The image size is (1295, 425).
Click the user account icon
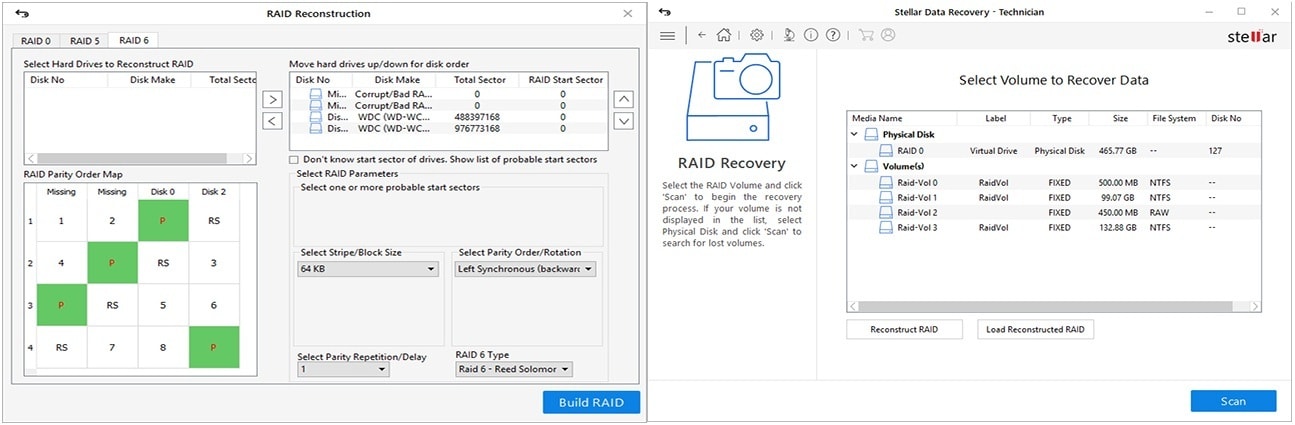click(x=888, y=35)
